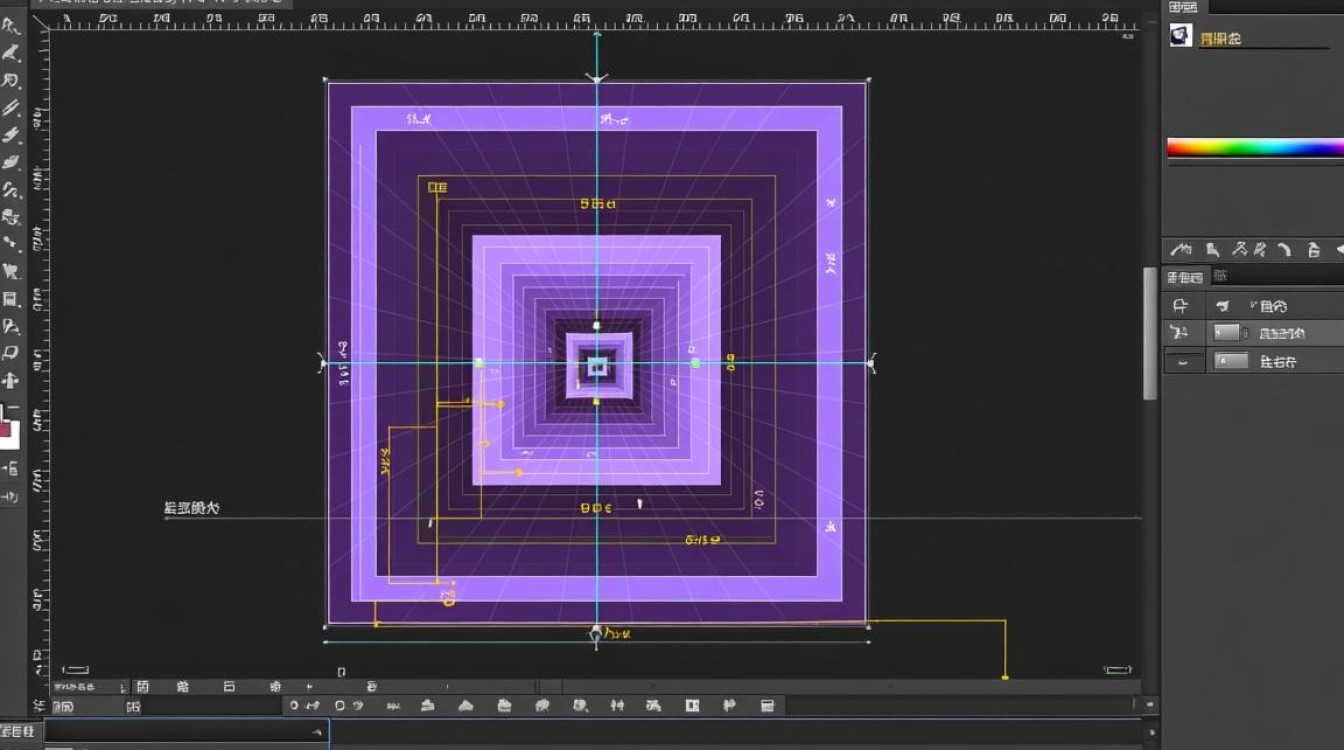
Task: Switch to the top tab of the right panel
Action: (1184, 8)
